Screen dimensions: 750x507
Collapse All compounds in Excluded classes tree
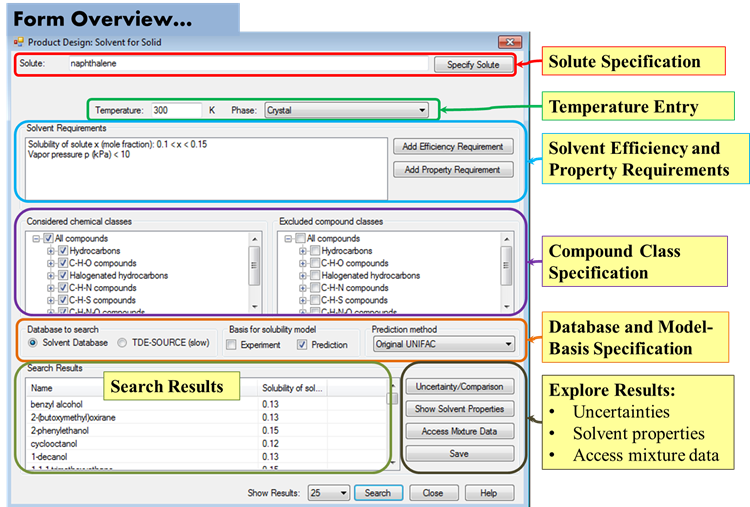tap(288, 238)
